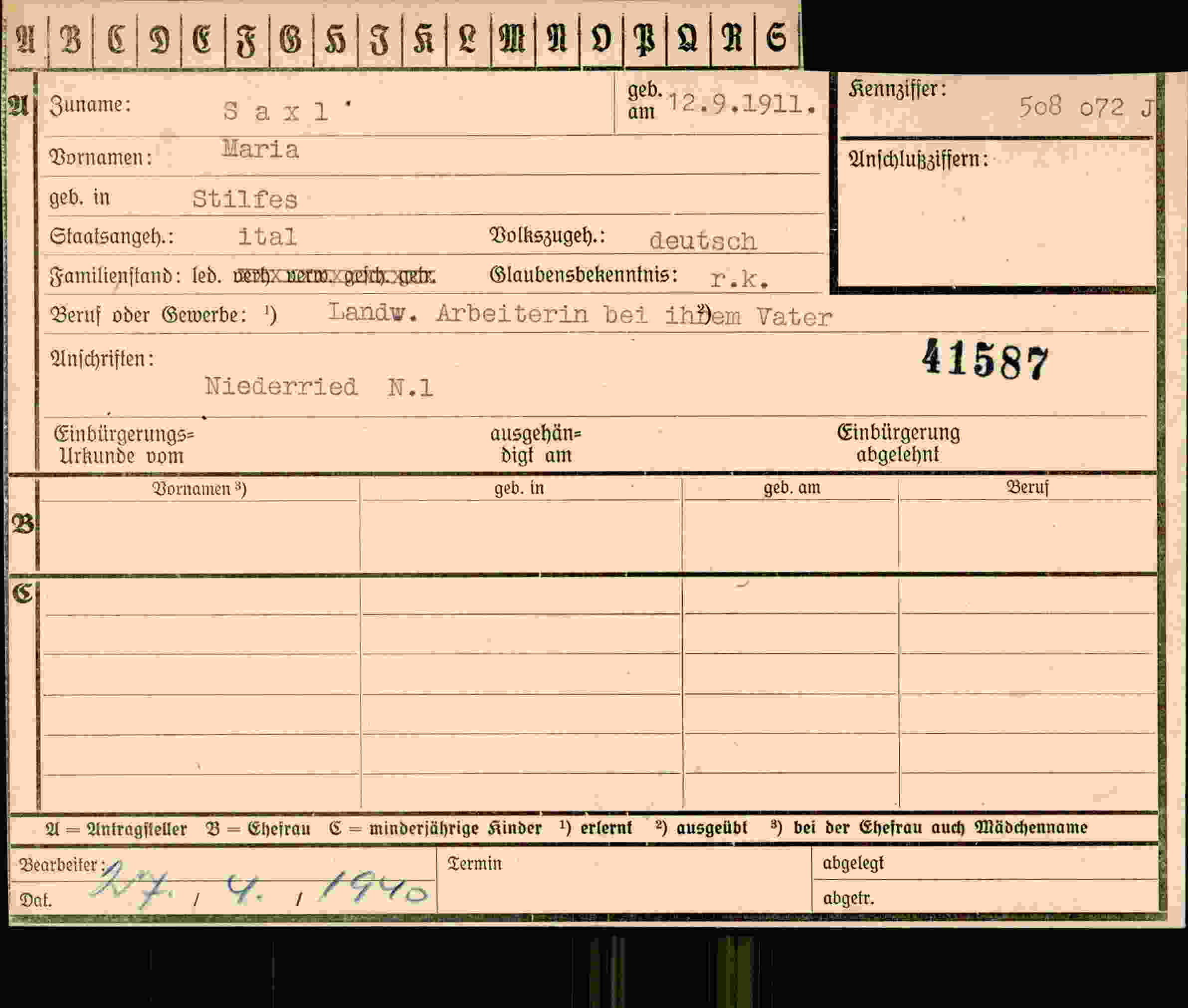Click the 'Bearbeiter:' label
Image resolution: width=1188 pixels, height=1008 pixels.
(62, 865)
